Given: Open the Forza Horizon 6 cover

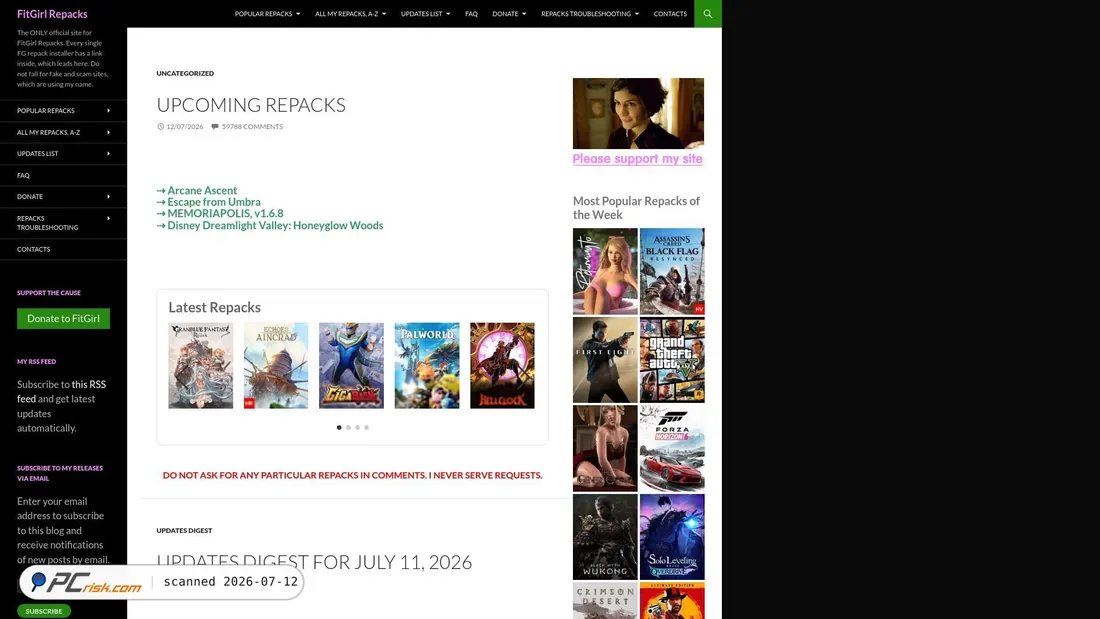Looking at the screenshot, I should pyautogui.click(x=672, y=448).
